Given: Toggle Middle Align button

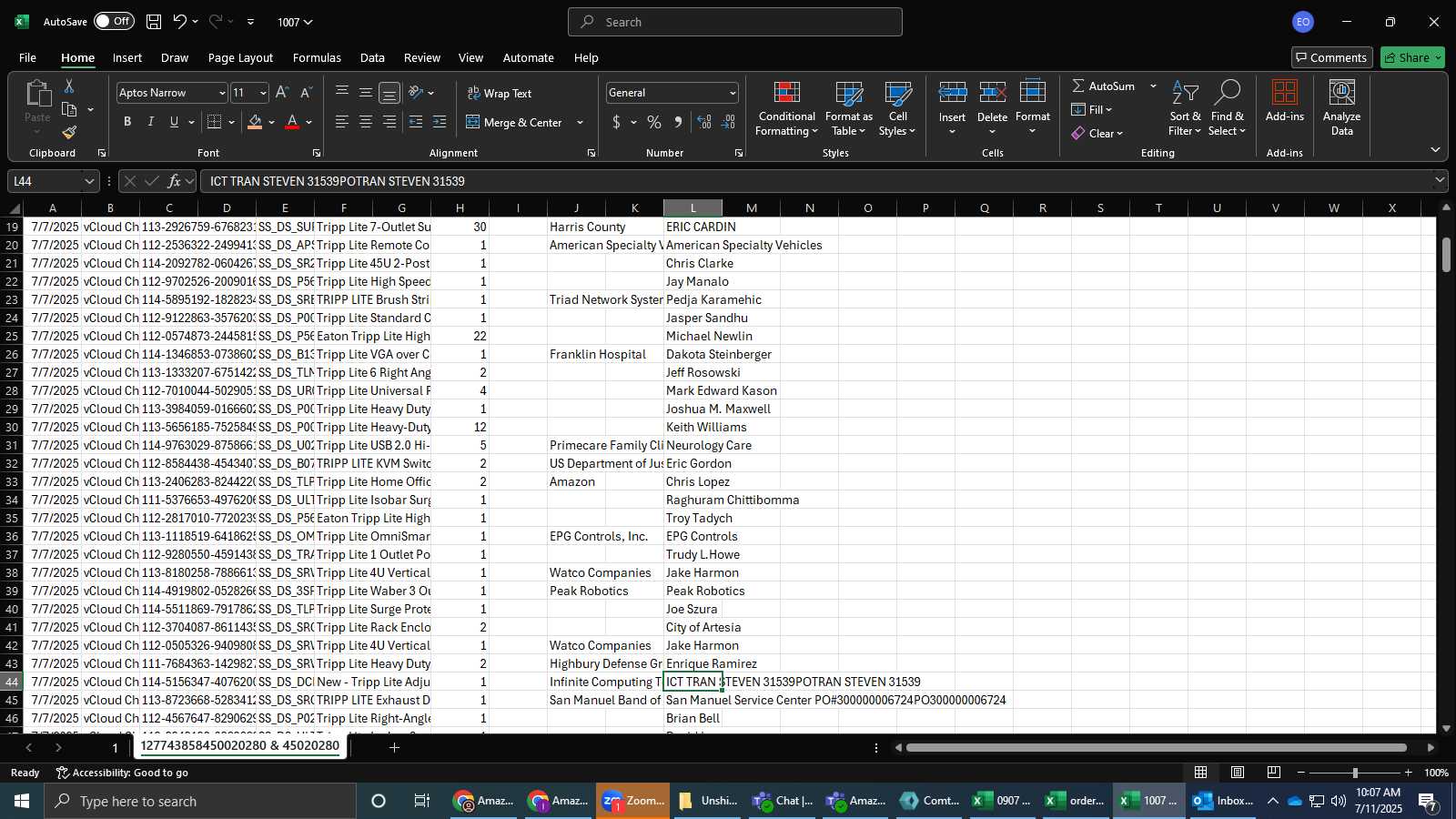Looking at the screenshot, I should pos(366,93).
